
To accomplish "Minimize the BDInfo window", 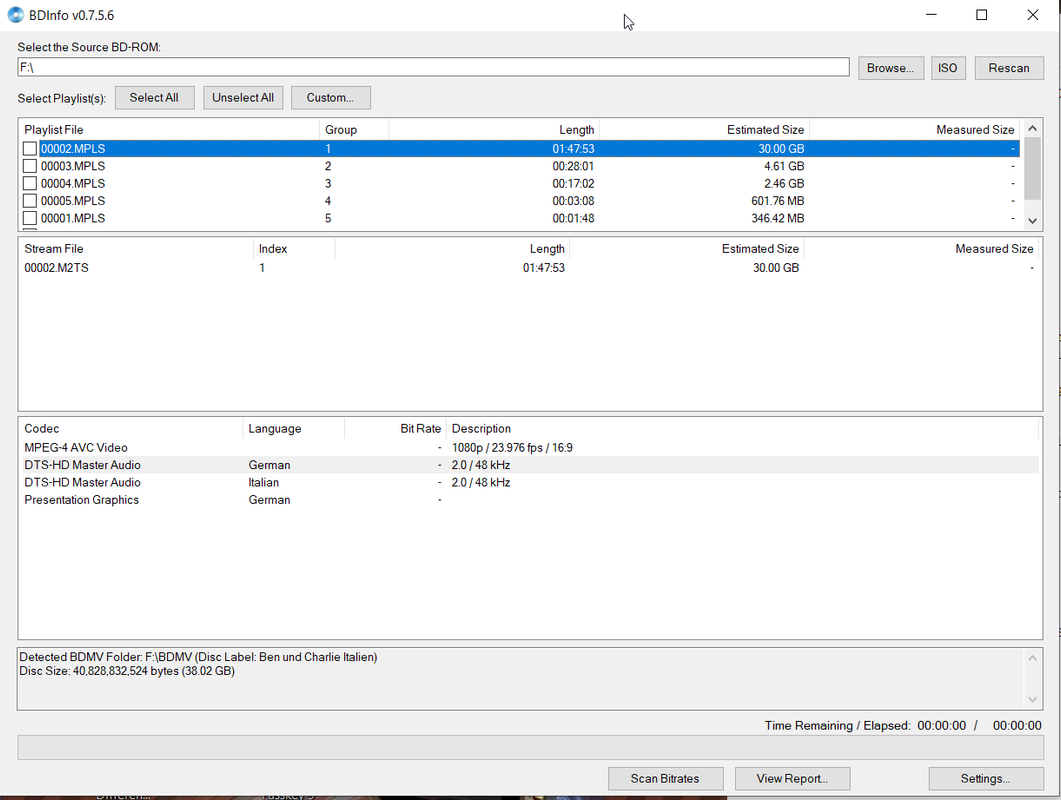I will click(x=931, y=15).
